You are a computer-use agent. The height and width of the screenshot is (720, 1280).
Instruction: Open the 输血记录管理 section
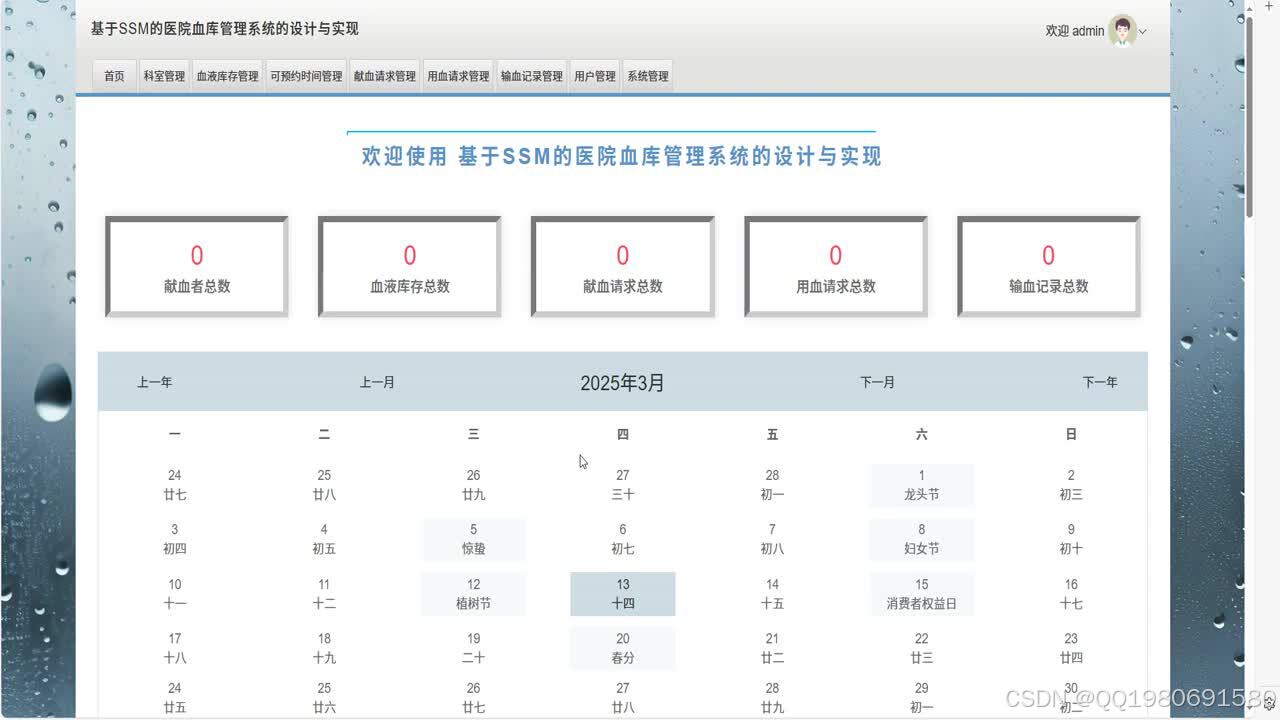click(x=531, y=75)
